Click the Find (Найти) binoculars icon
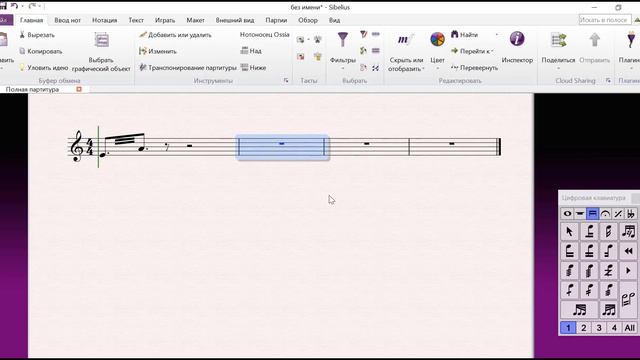This screenshot has width=640, height=360. (x=455, y=35)
